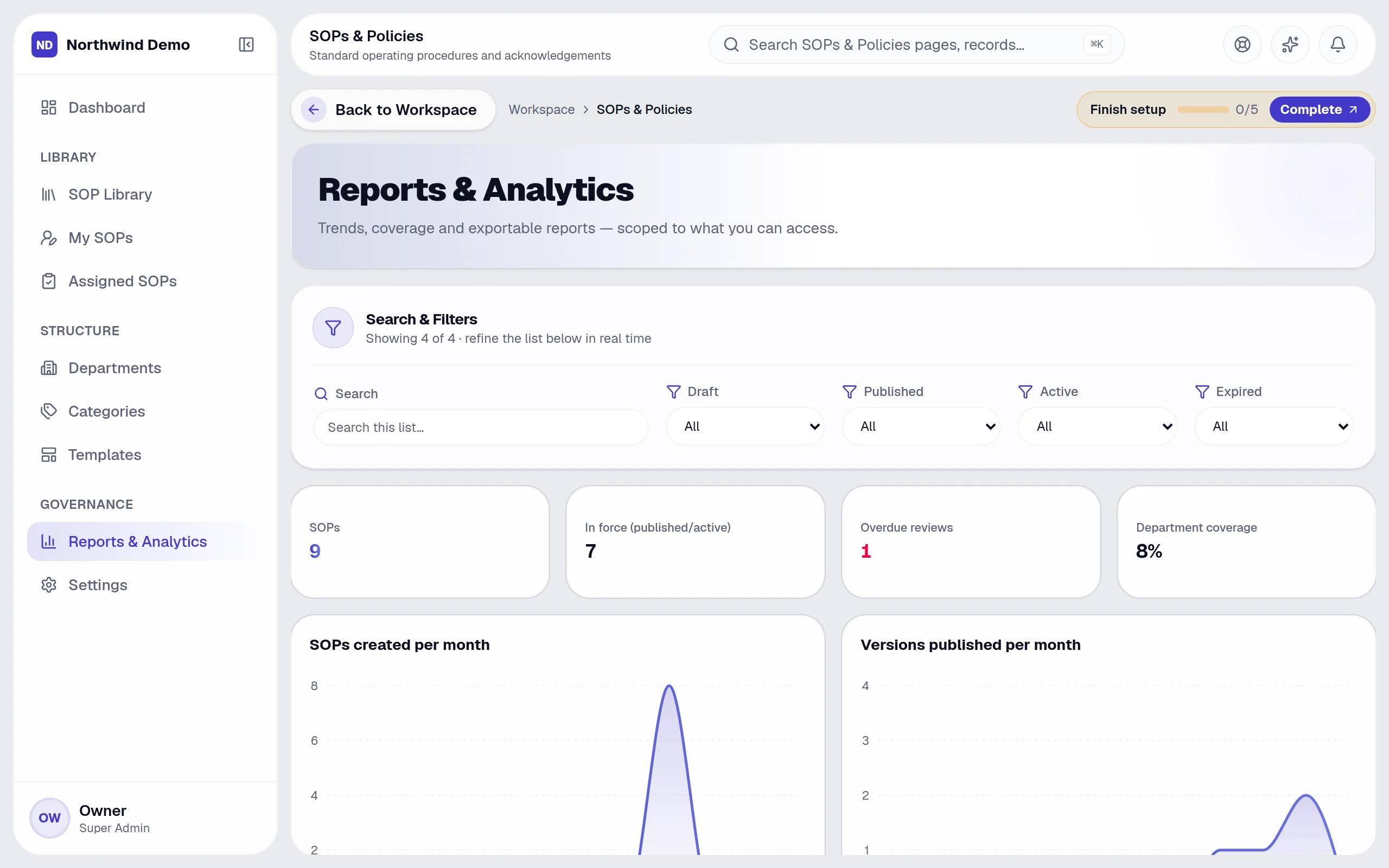Open the AI sparkles assistant icon
Viewport: 1389px width, 868px height.
point(1290,45)
